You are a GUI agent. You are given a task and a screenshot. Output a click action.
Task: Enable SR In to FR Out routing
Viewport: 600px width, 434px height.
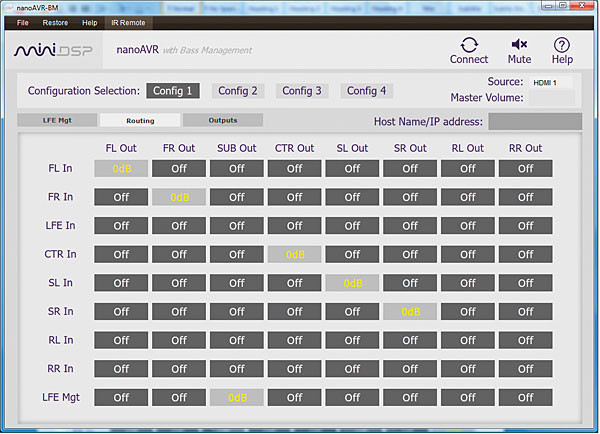tap(179, 312)
